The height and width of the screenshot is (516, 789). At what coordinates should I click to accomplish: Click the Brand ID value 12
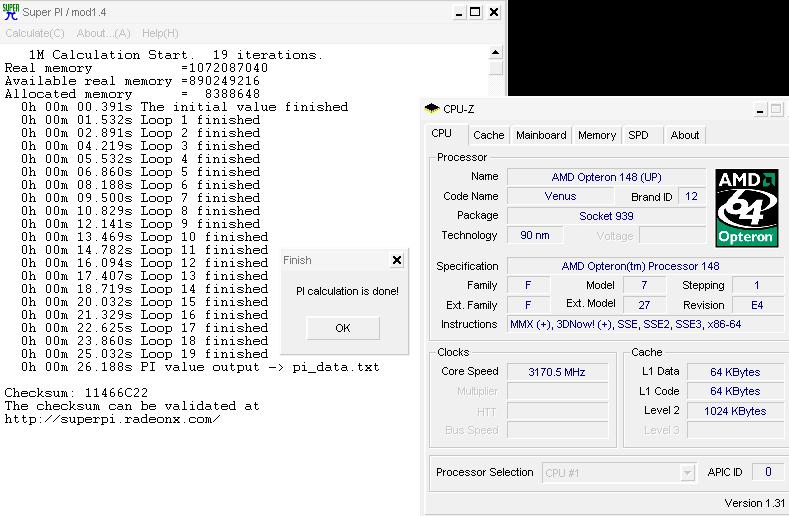click(x=691, y=196)
